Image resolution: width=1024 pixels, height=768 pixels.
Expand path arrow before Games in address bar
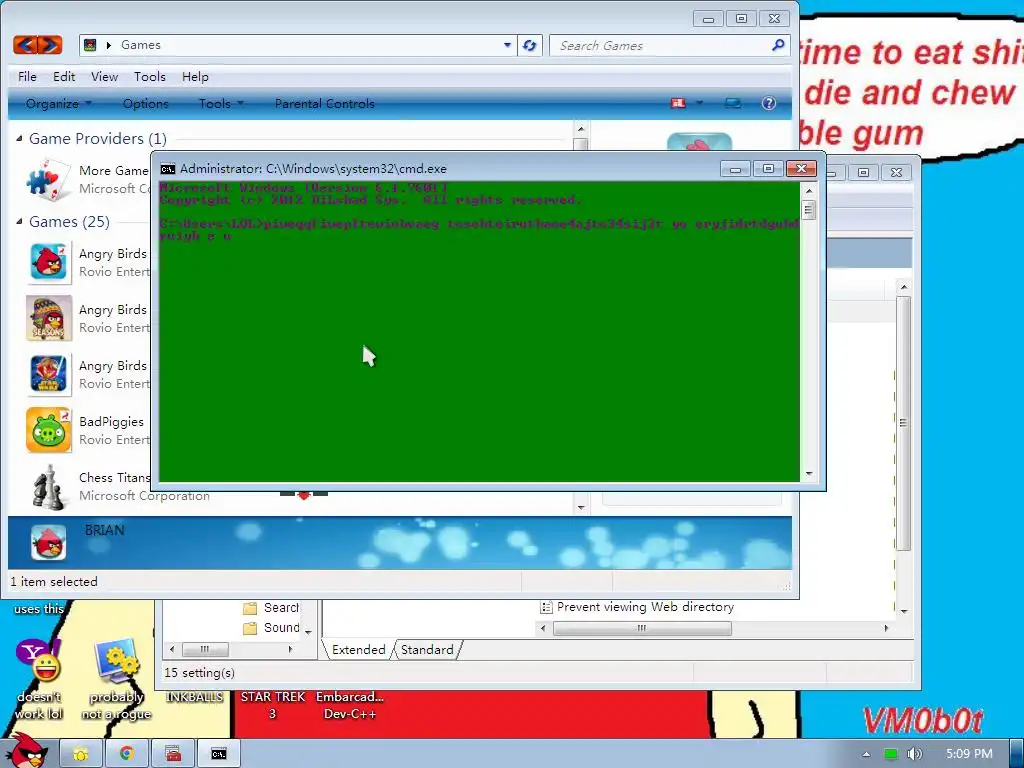point(109,45)
